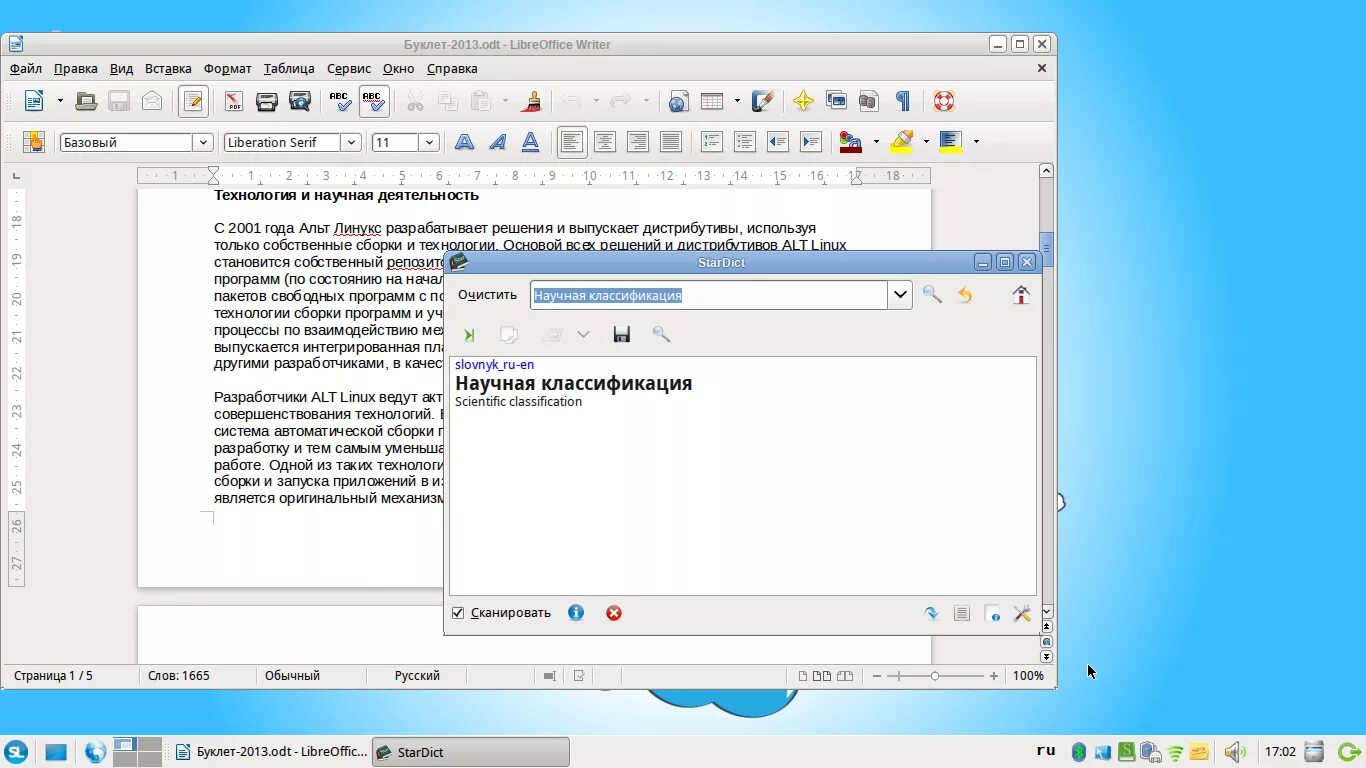Quit StarDict via the red X icon
Screen dimensions: 1366x768
point(613,613)
